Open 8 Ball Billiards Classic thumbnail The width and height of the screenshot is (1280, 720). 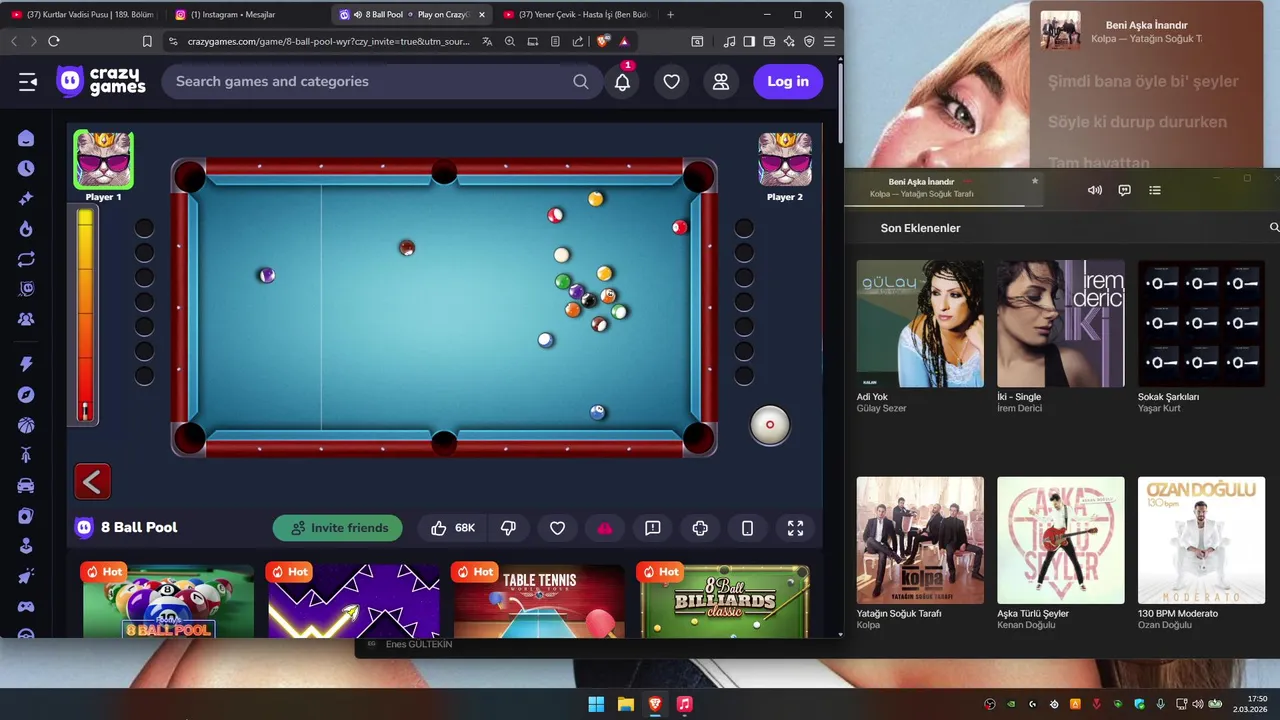tap(725, 600)
